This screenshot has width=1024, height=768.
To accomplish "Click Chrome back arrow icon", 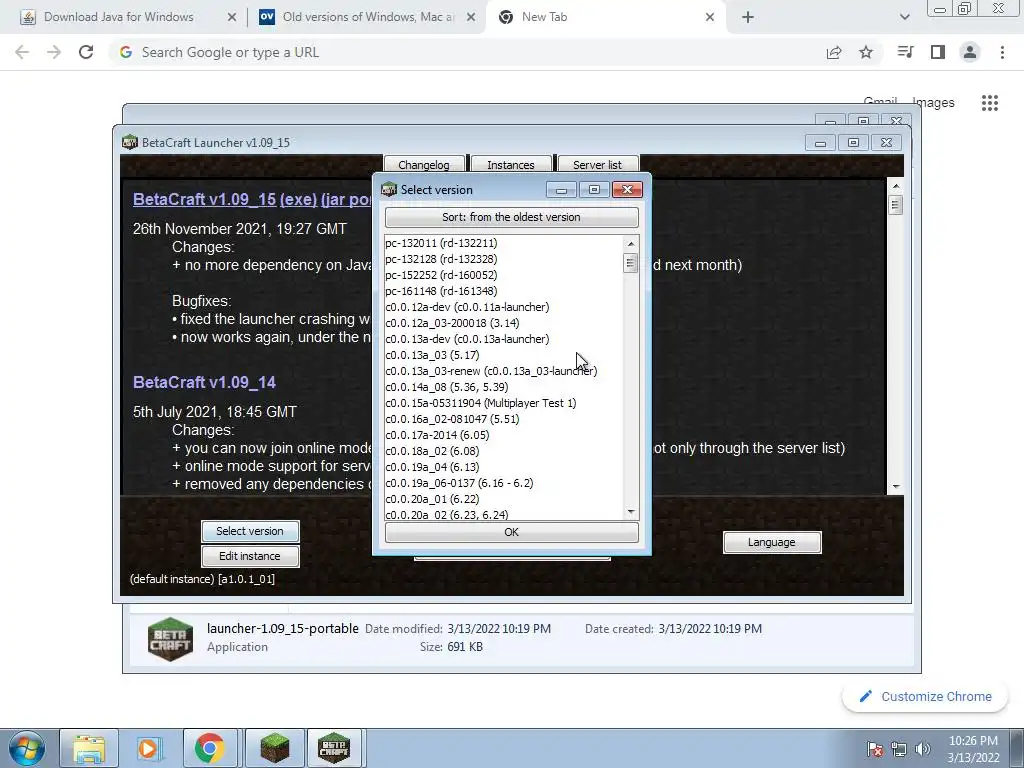I will coord(22,52).
